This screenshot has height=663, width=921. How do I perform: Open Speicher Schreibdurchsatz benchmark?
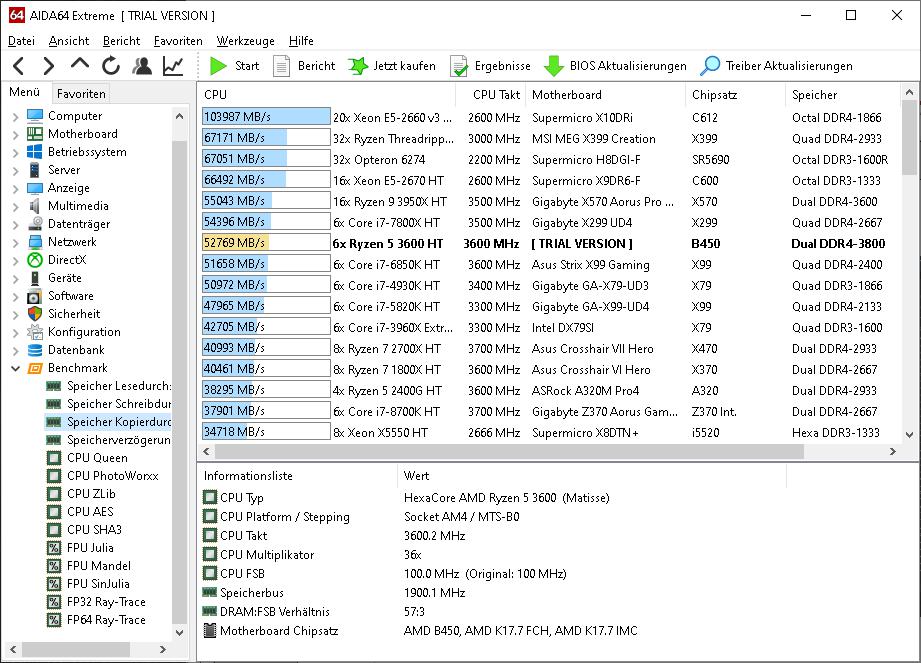pyautogui.click(x=109, y=404)
